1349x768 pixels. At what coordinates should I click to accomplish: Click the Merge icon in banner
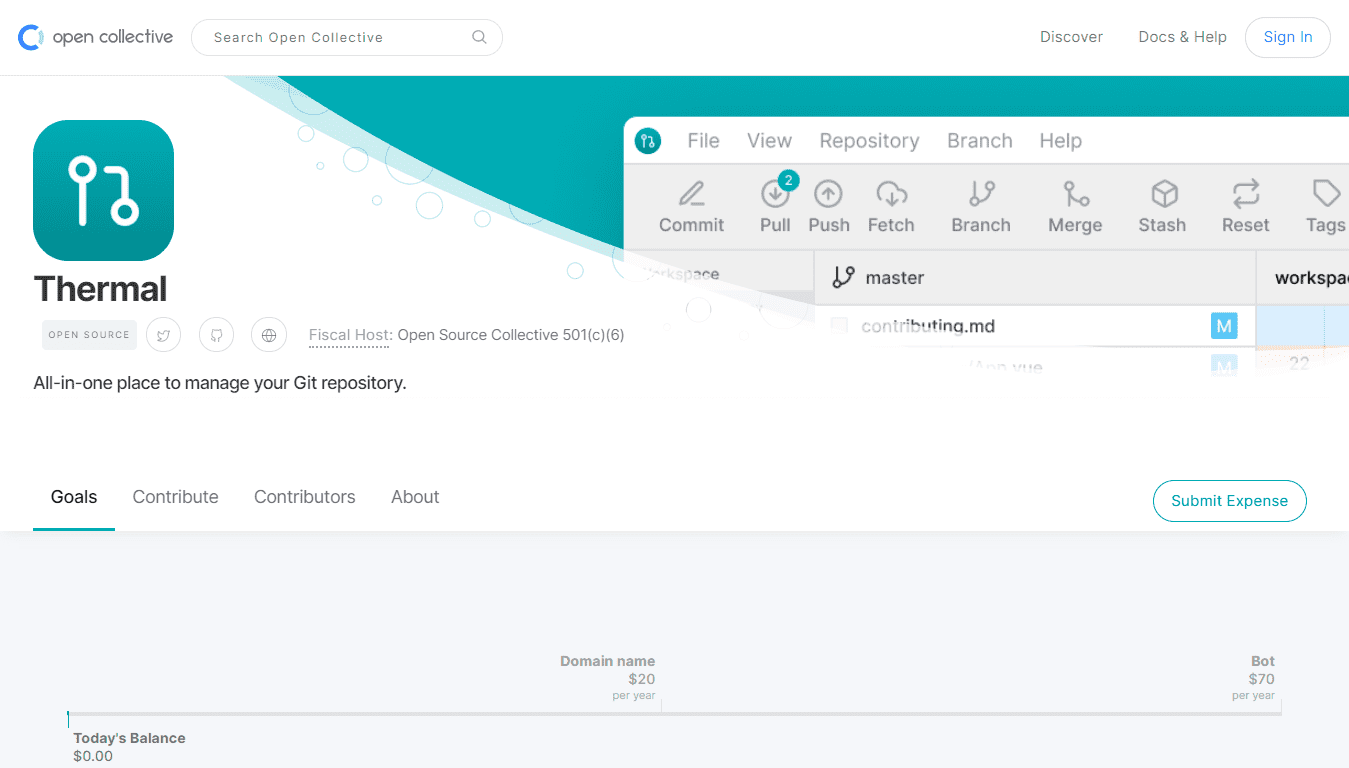click(x=1076, y=193)
